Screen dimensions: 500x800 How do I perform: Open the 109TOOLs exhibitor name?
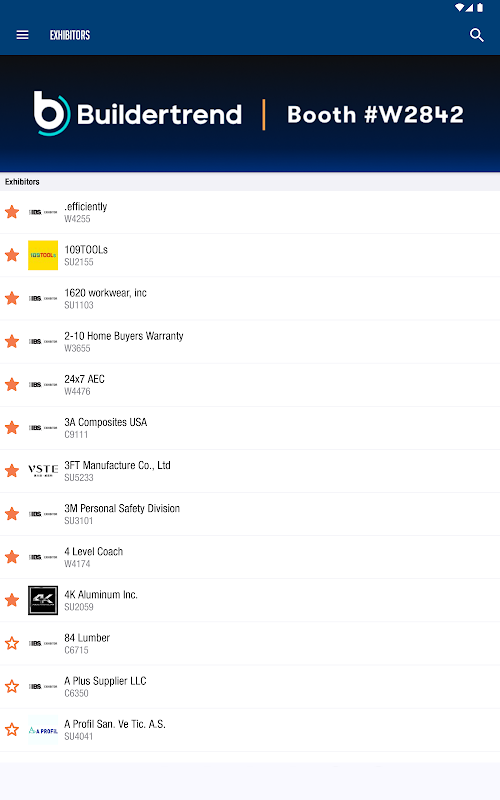(x=86, y=249)
